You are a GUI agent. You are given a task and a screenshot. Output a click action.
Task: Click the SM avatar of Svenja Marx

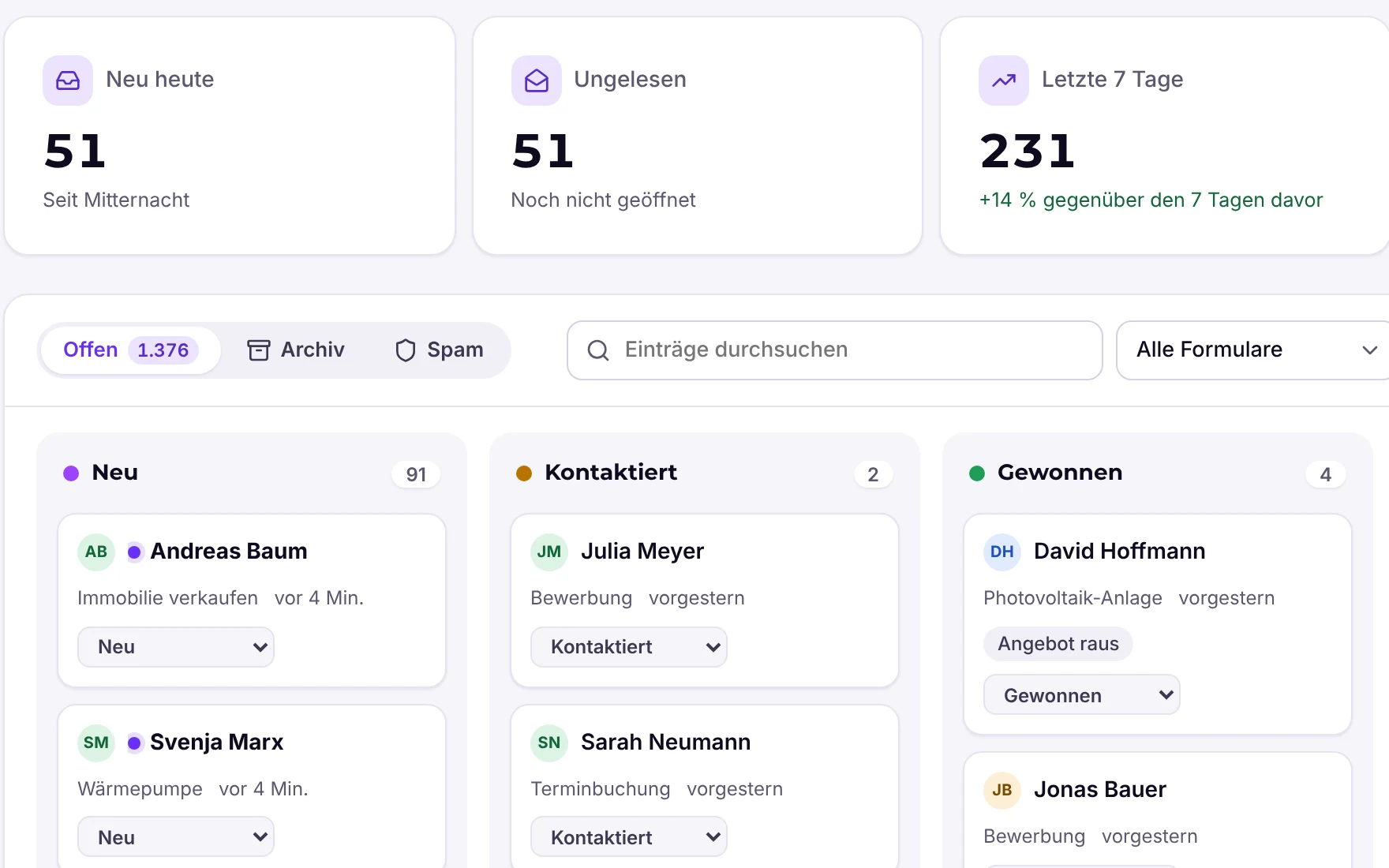96,743
